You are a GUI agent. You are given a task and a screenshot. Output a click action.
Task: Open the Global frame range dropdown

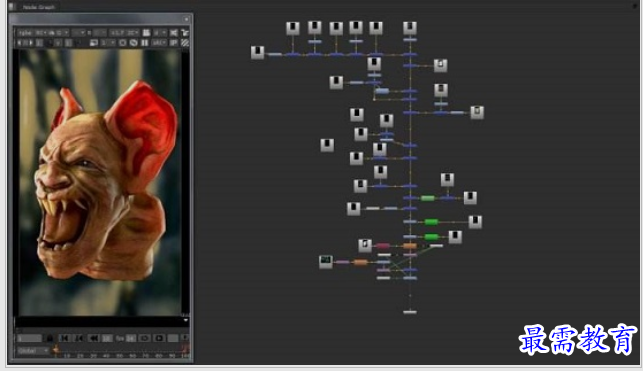(x=33, y=351)
